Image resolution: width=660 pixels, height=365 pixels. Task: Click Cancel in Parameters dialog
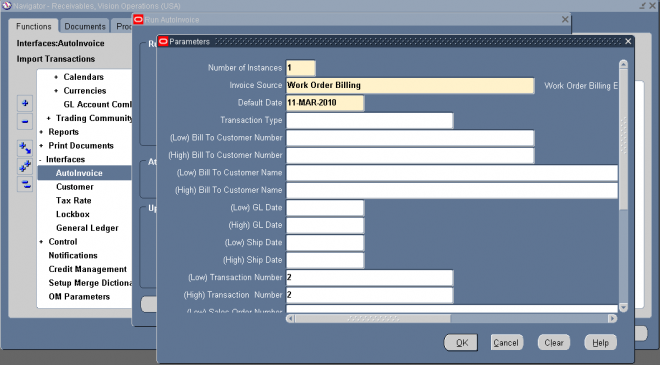tap(507, 343)
